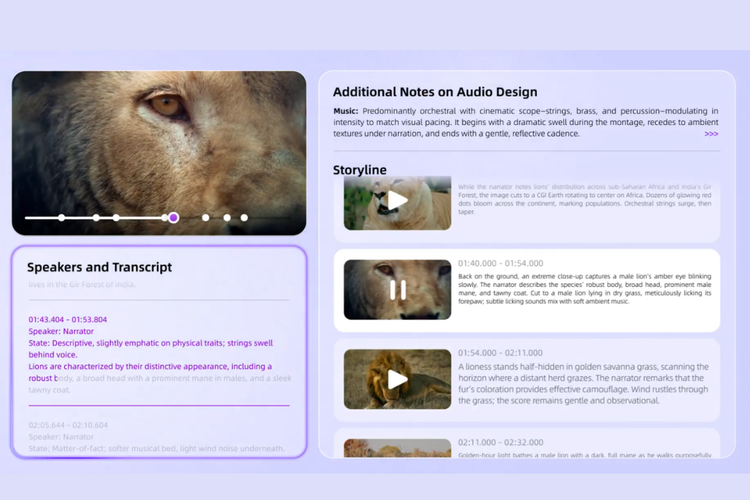Click the "Additional Notes on Audio Design" heading

click(435, 92)
